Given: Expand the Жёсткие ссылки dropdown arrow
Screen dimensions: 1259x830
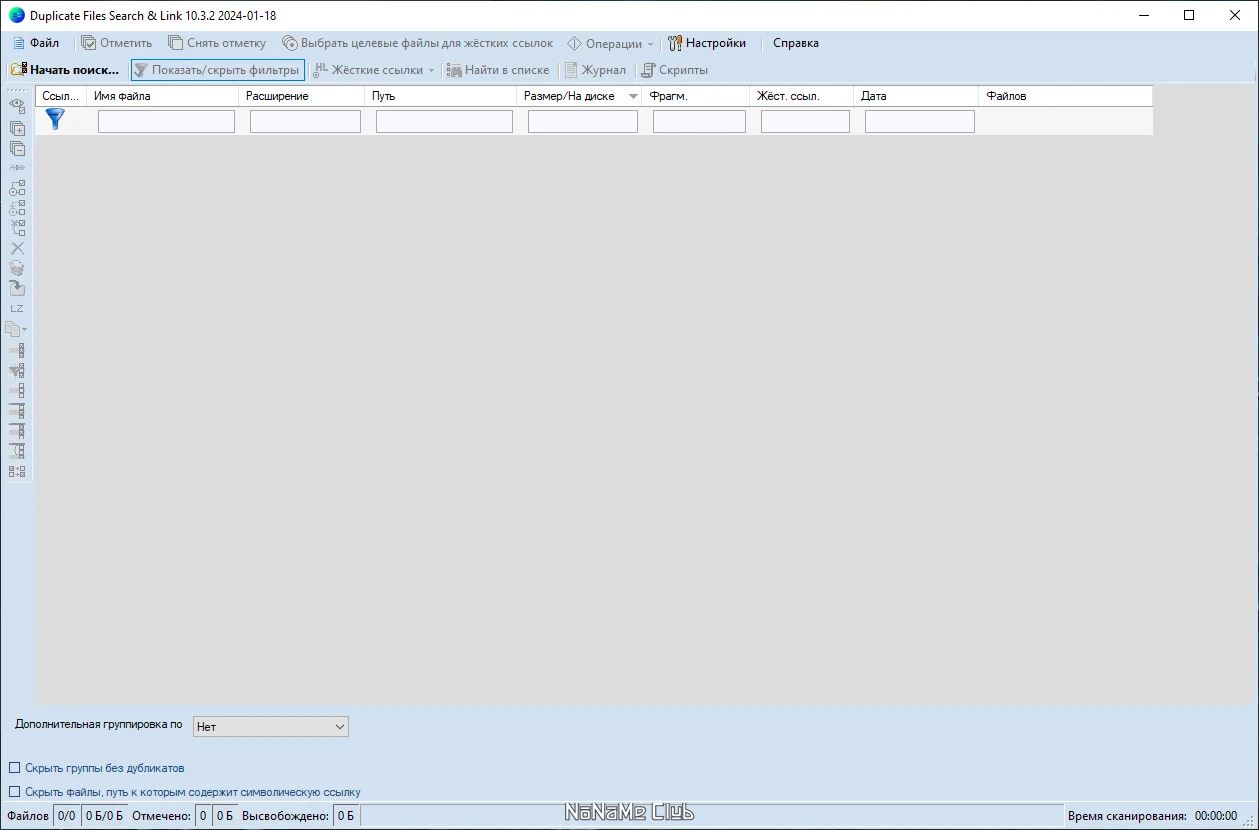Looking at the screenshot, I should pos(431,70).
